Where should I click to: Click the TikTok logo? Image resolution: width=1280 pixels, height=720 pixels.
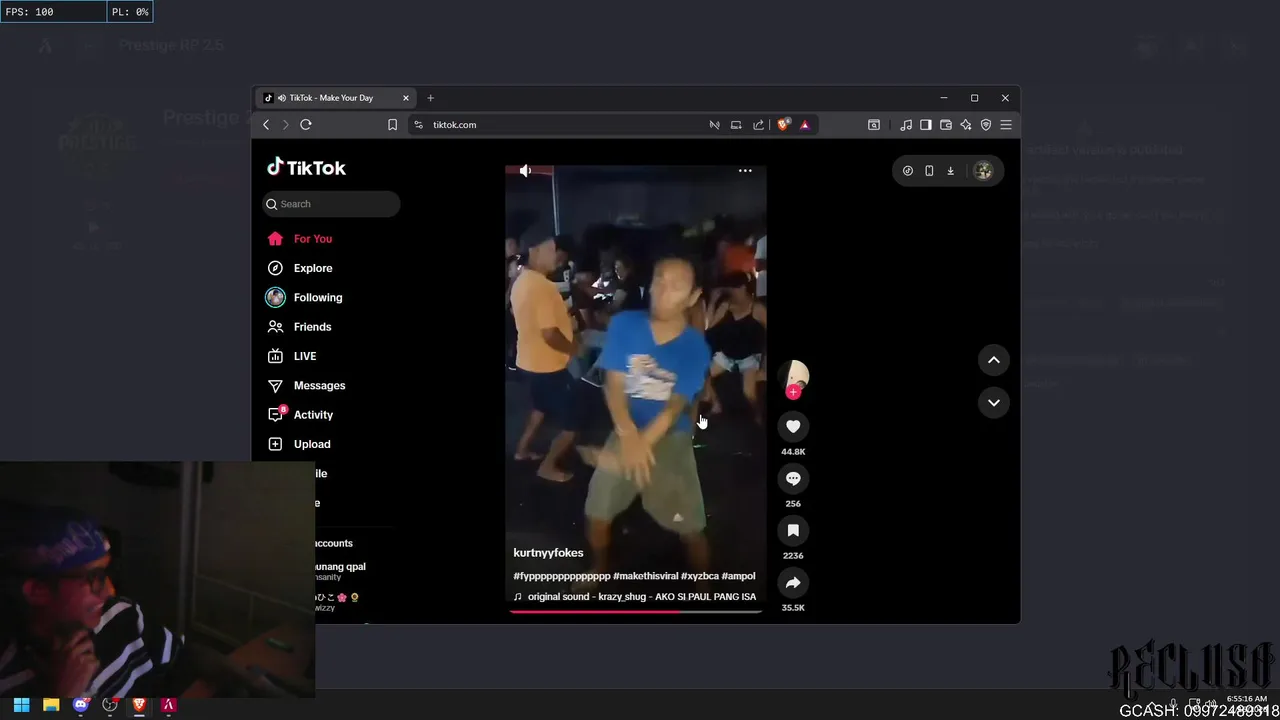(306, 168)
